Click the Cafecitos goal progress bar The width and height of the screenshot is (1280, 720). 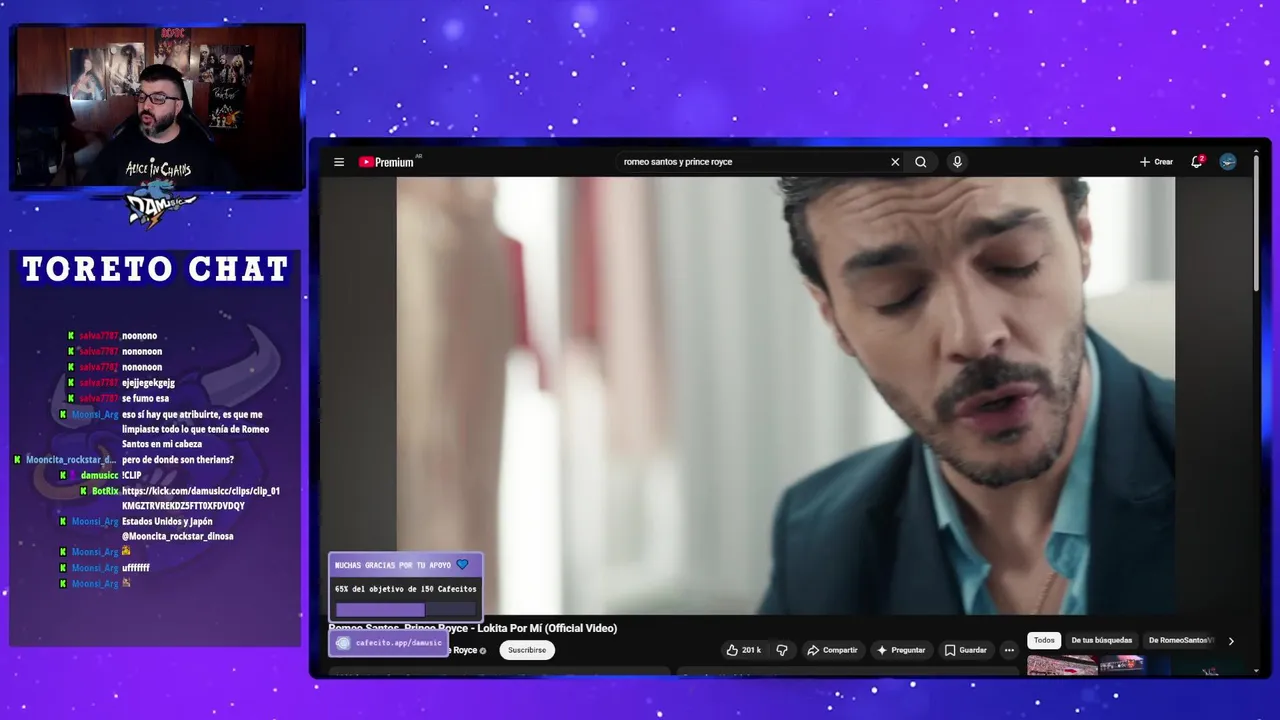[x=405, y=609]
